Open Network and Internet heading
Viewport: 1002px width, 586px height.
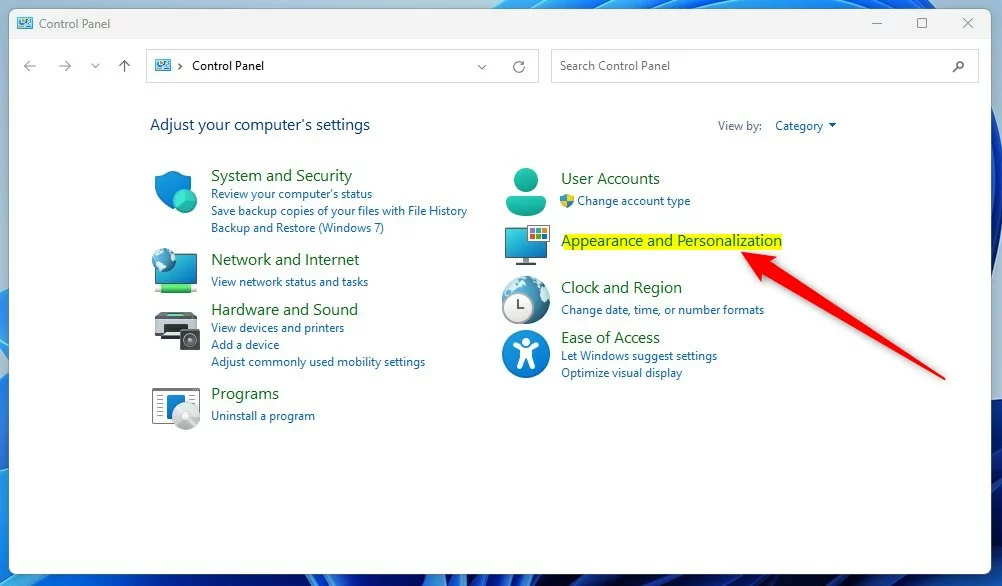(285, 259)
